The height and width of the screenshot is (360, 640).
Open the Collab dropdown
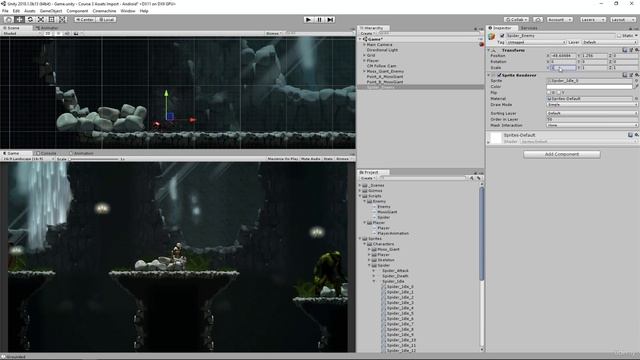[x=516, y=20]
